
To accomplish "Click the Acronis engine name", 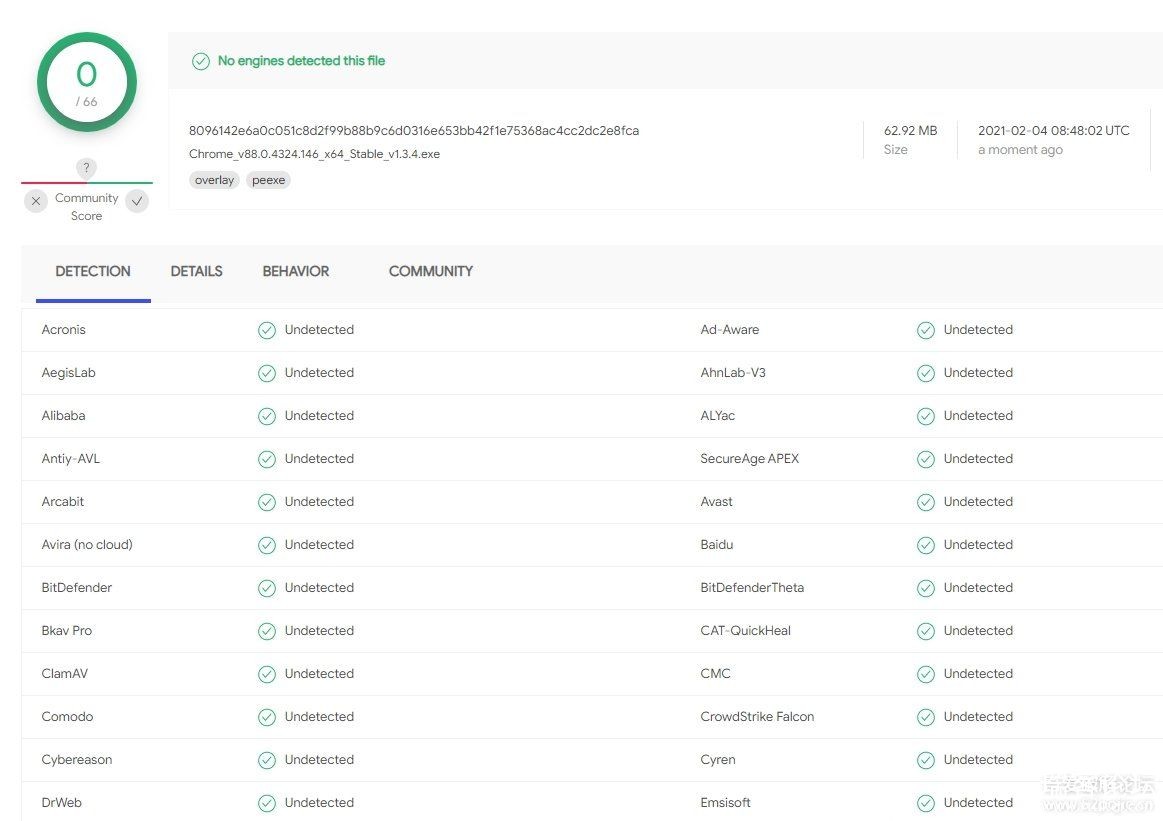I will [64, 330].
